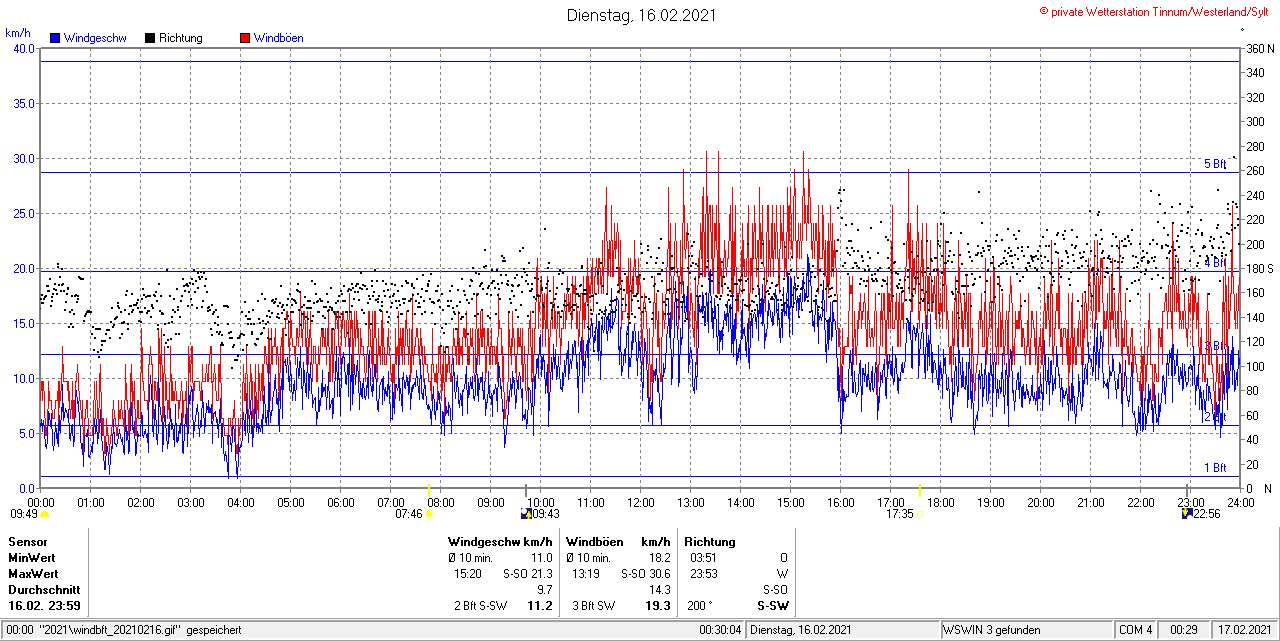Click the 09:43 moon time label
This screenshot has width=1280, height=641.
click(x=545, y=514)
